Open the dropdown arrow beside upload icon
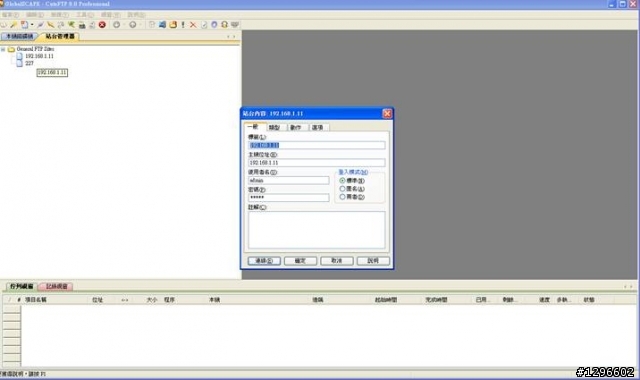Viewport: 640px width, 380px height. (x=140, y=25)
